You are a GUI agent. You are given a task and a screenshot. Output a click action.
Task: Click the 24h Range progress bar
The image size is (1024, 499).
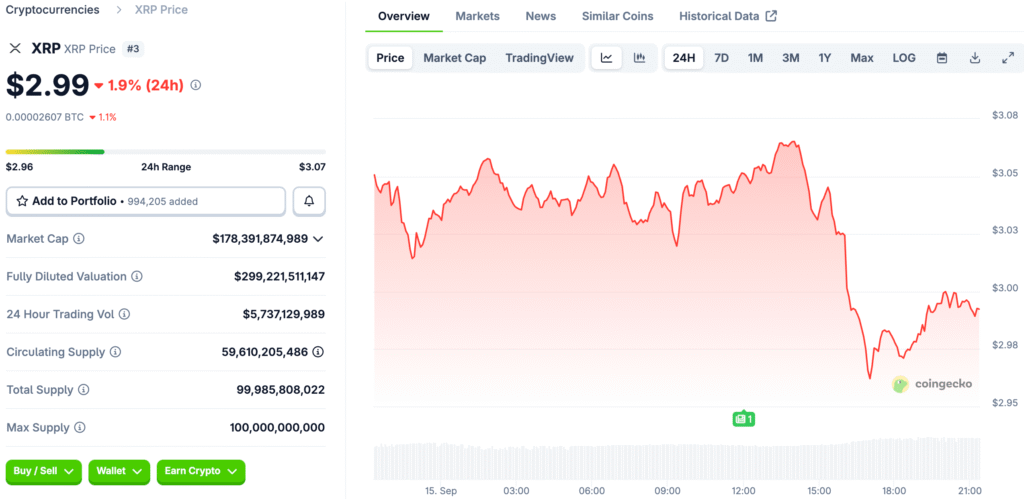(166, 152)
